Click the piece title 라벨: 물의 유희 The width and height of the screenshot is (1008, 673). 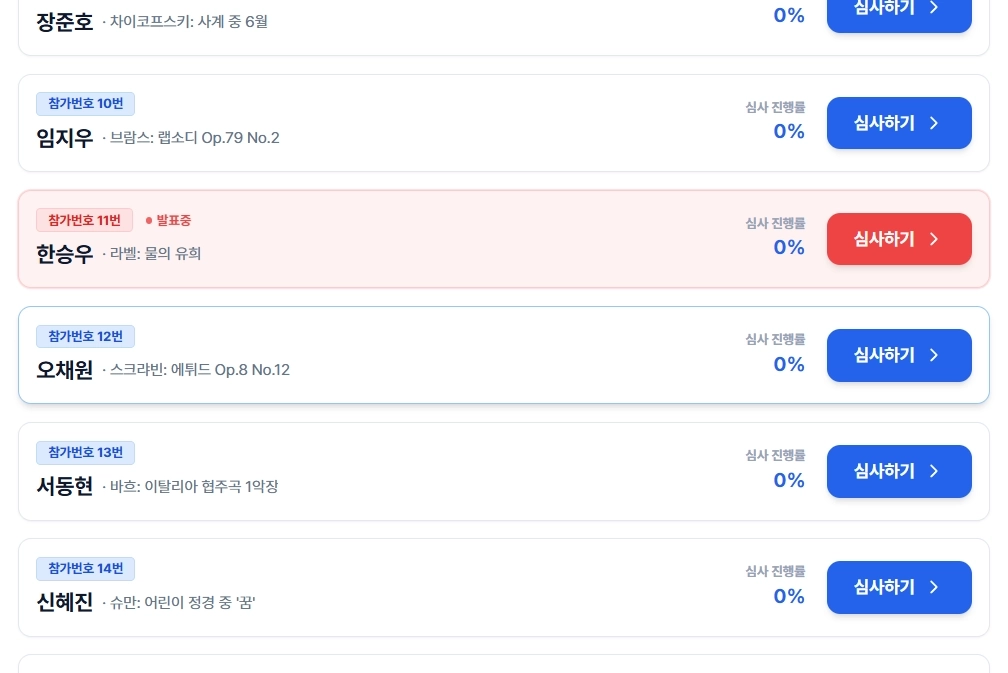click(156, 253)
